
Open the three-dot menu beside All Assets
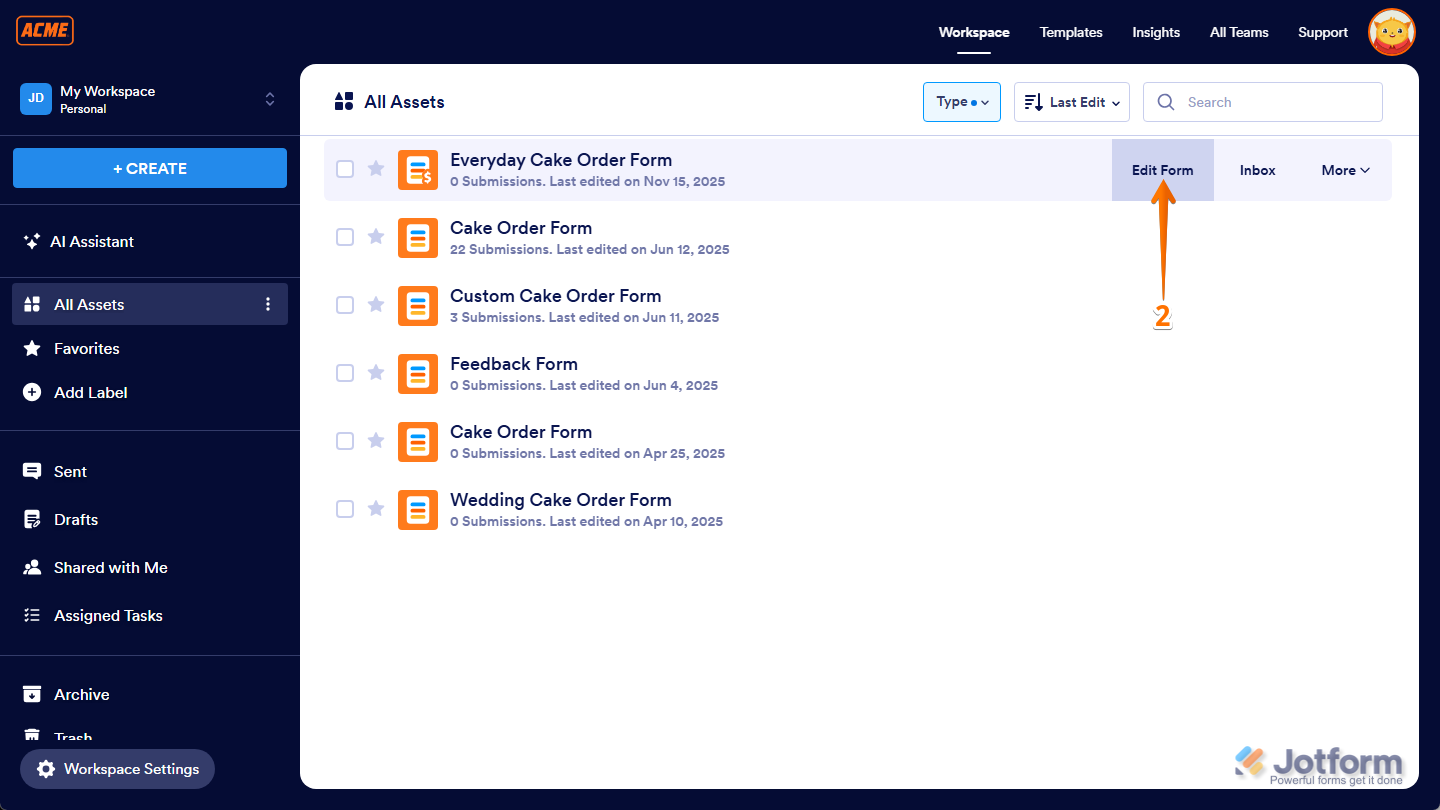267,304
